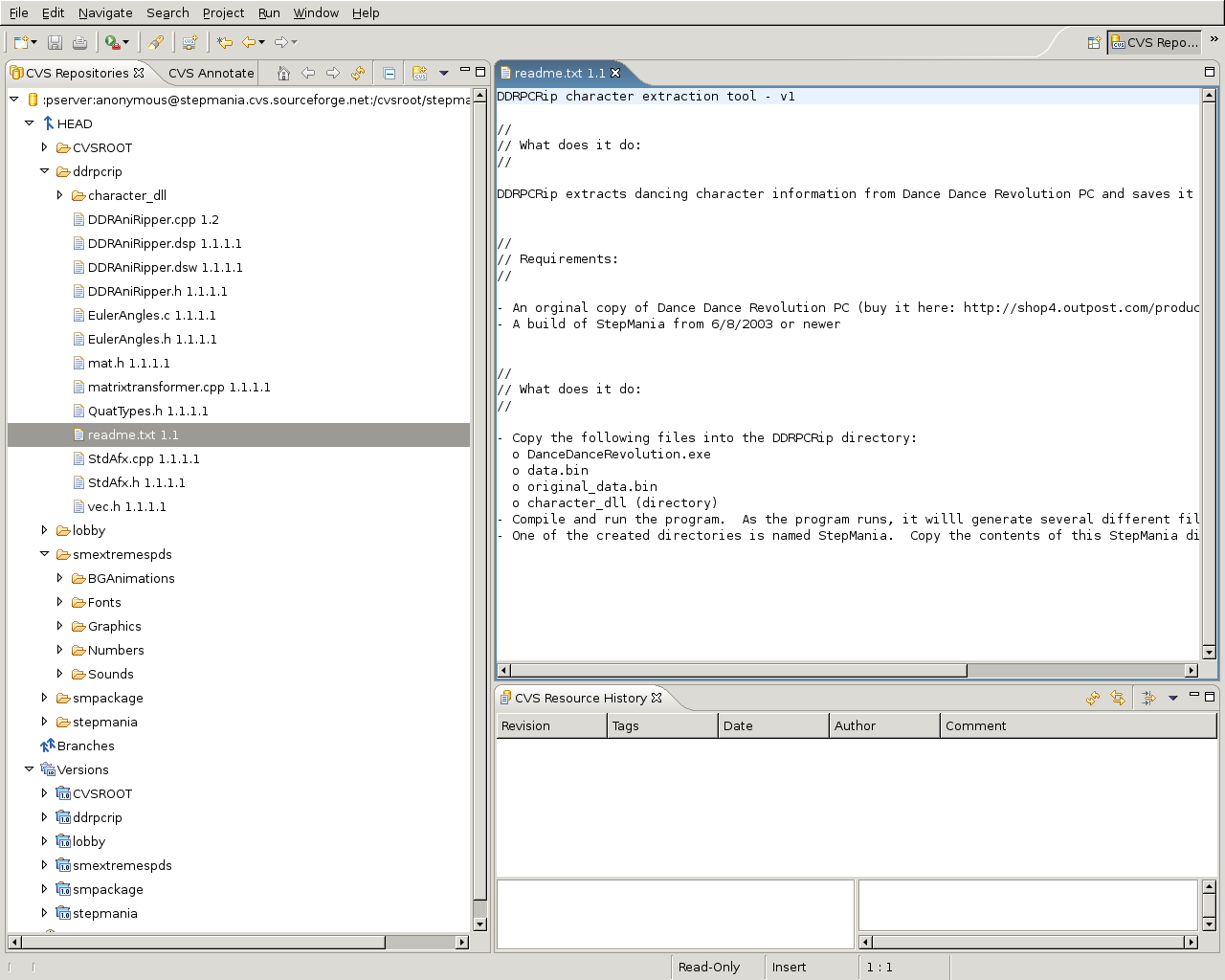This screenshot has width=1225, height=980.
Task: Open the File menu
Action: pos(18,12)
